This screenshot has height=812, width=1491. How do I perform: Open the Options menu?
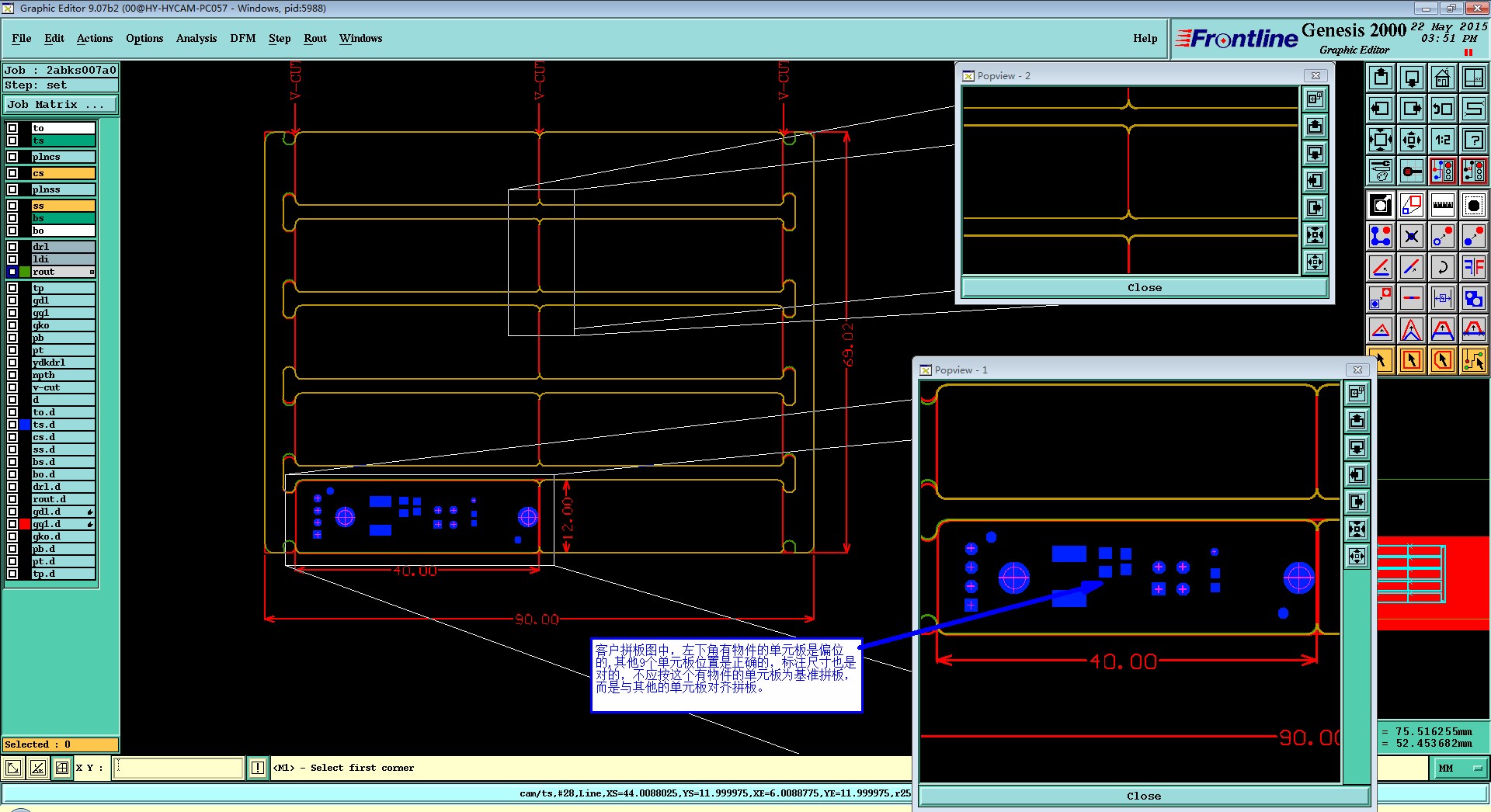click(x=144, y=38)
